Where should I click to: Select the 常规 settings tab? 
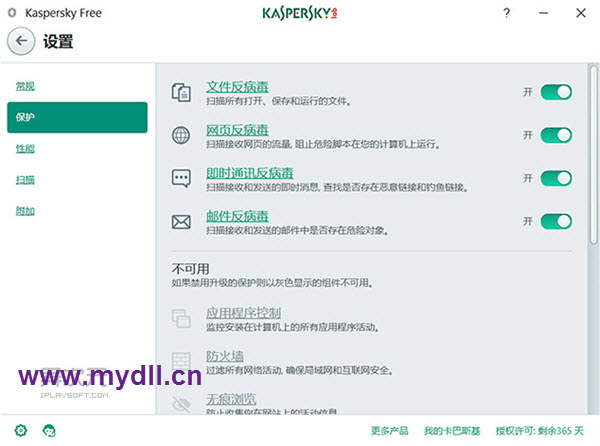pos(25,86)
